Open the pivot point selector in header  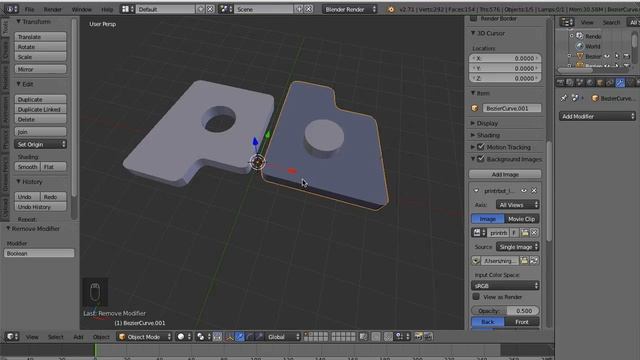203,337
